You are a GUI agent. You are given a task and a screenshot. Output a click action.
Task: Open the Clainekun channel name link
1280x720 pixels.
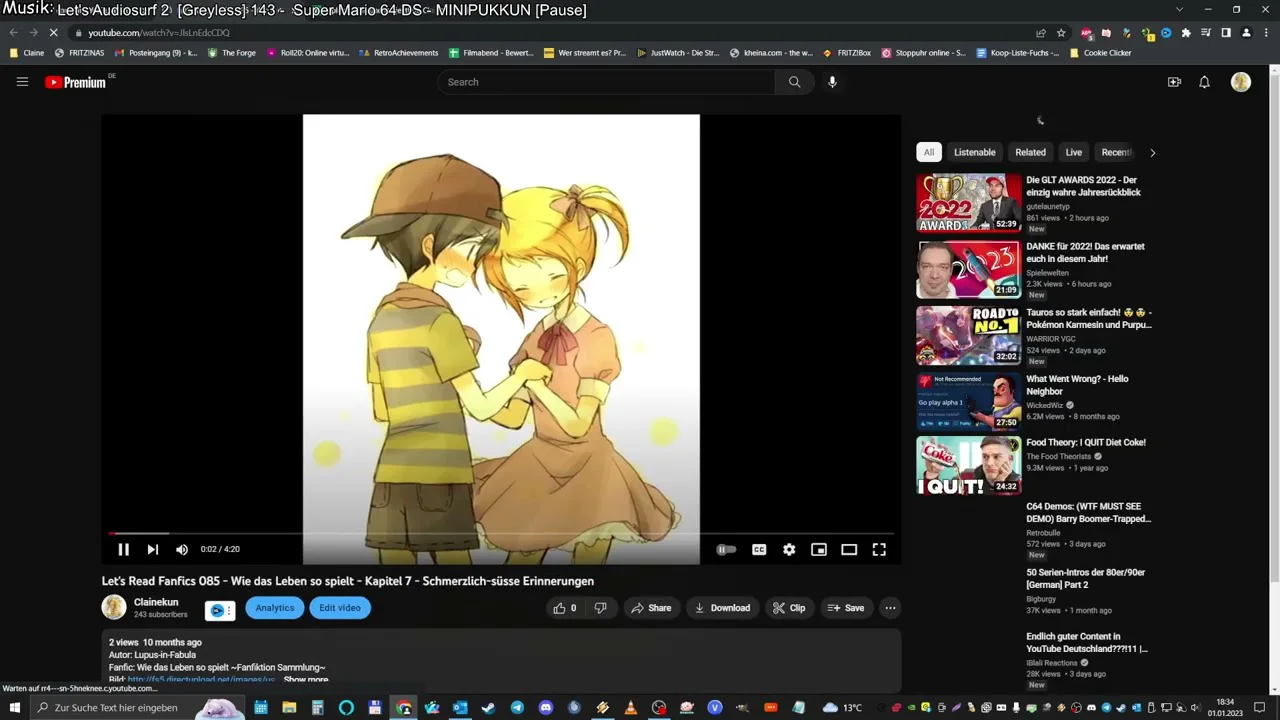[156, 602]
